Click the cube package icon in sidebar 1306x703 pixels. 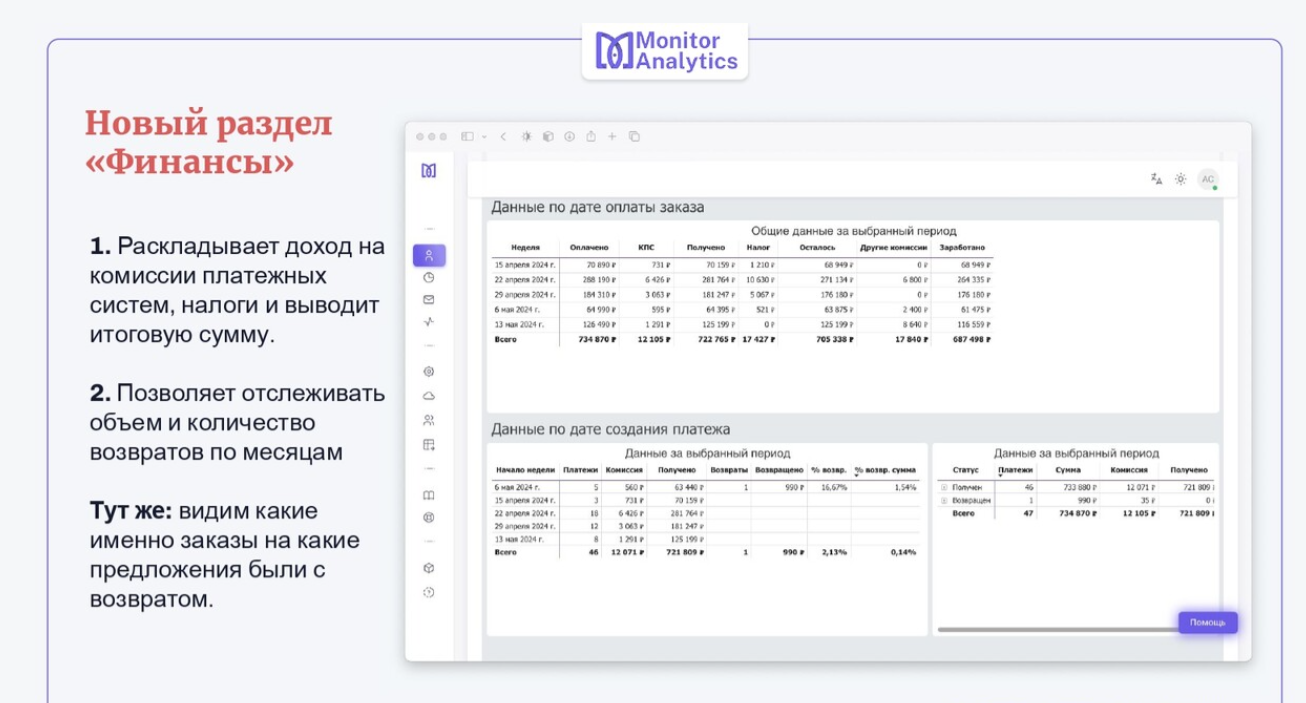pyautogui.click(x=429, y=568)
